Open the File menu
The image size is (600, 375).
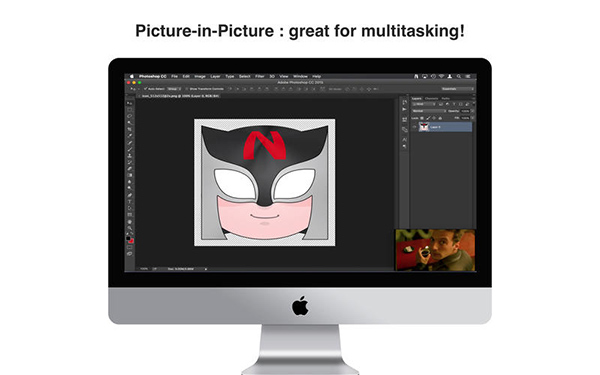pyautogui.click(x=174, y=76)
